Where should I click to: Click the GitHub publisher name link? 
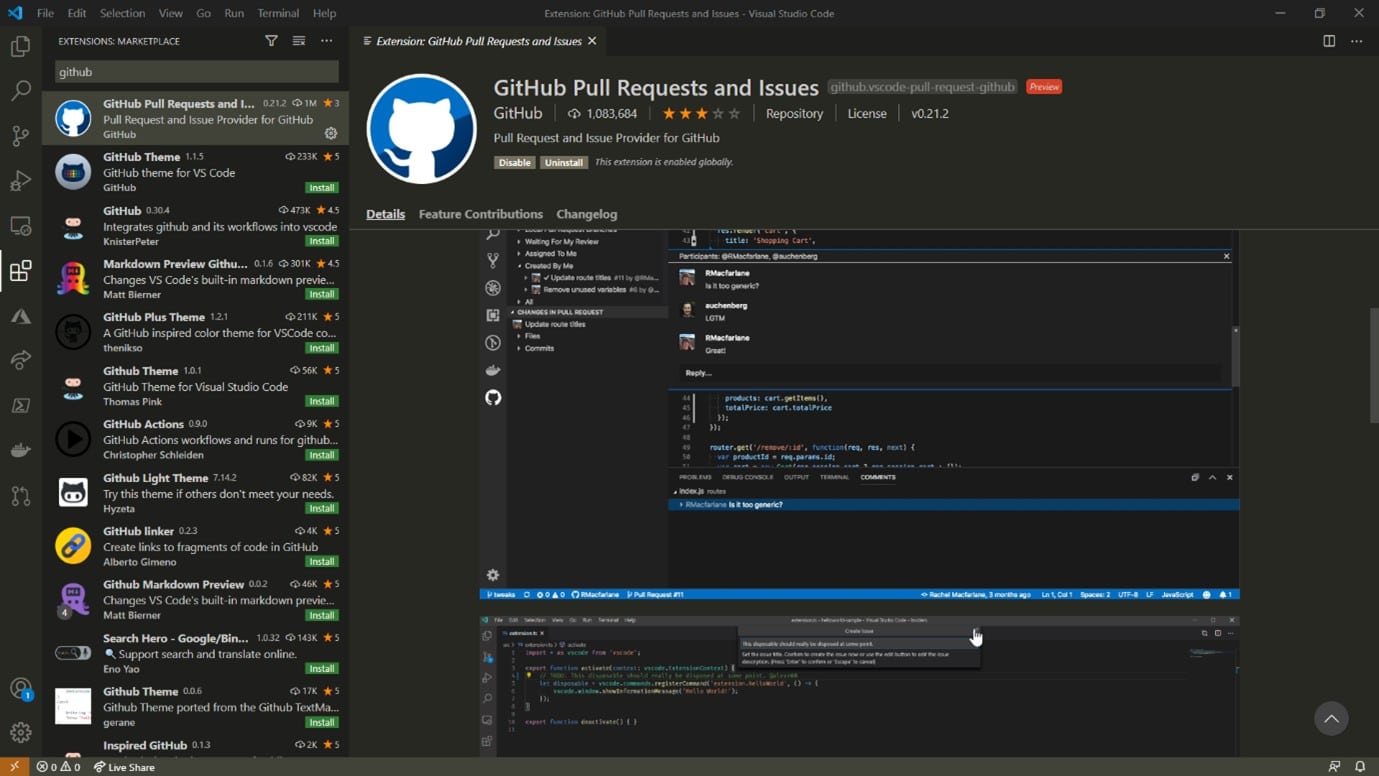pos(518,113)
